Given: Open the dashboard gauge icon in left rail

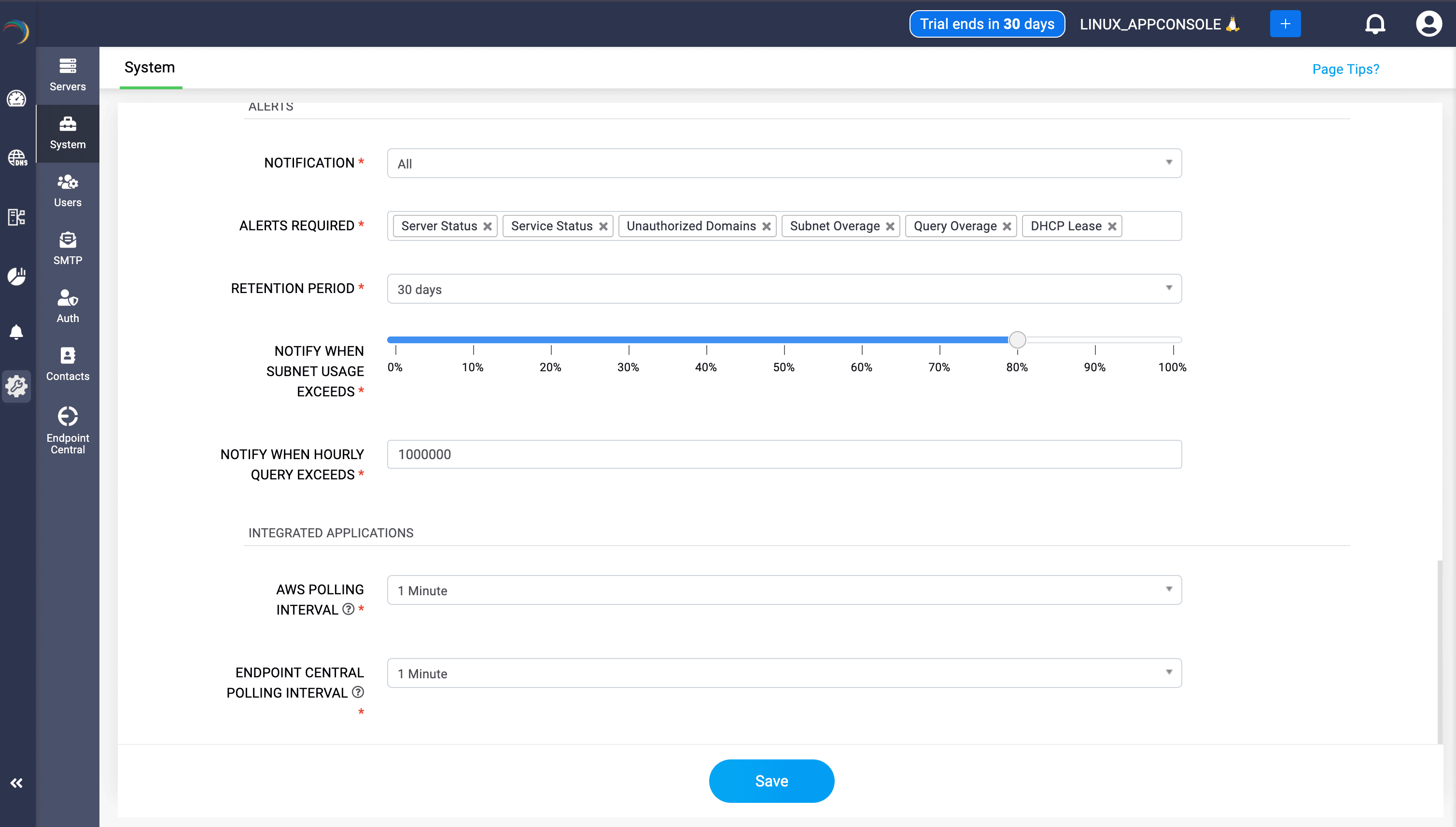Looking at the screenshot, I should click(16, 99).
